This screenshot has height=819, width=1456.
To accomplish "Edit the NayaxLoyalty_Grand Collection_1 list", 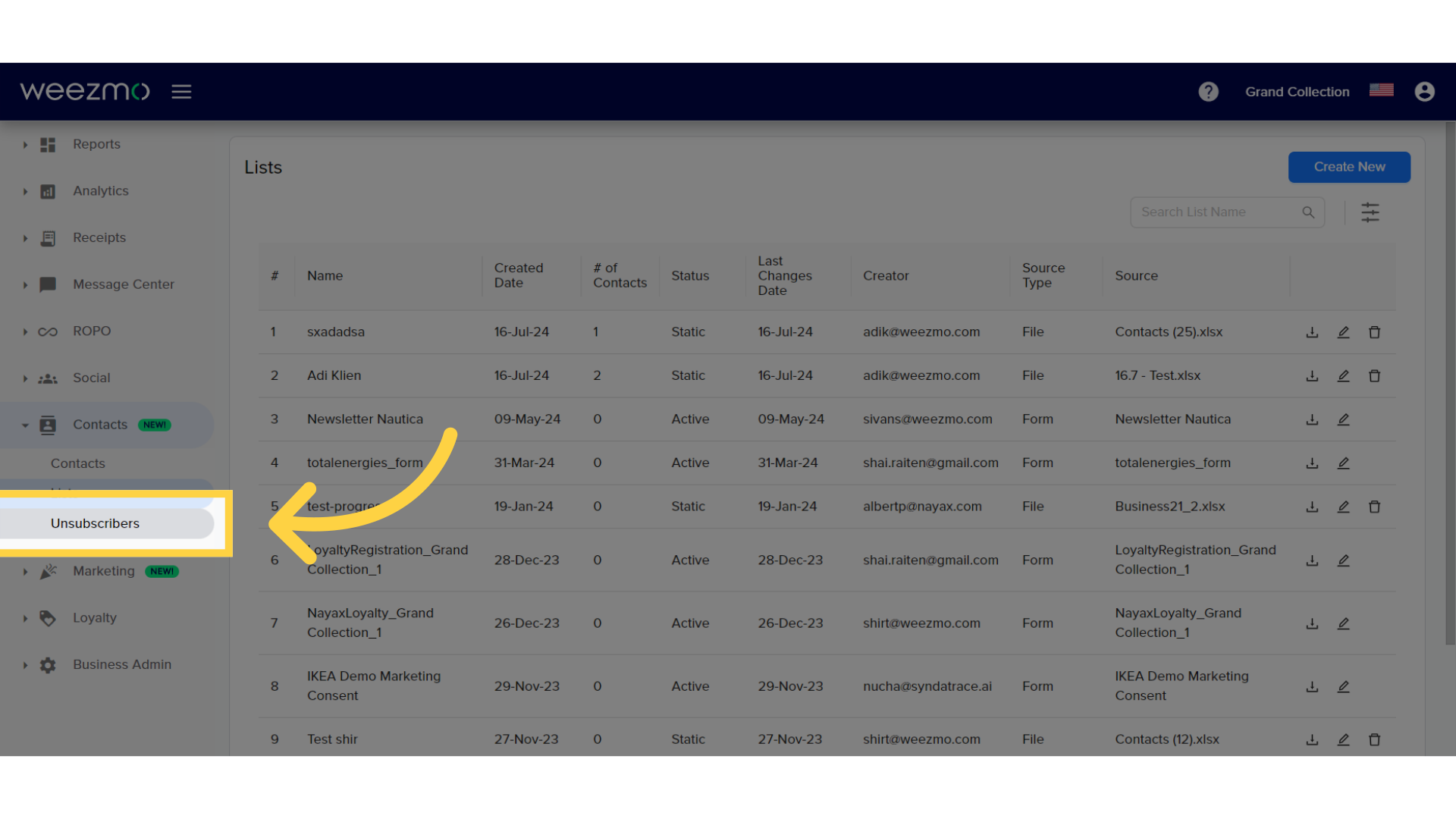I will pyautogui.click(x=1343, y=623).
